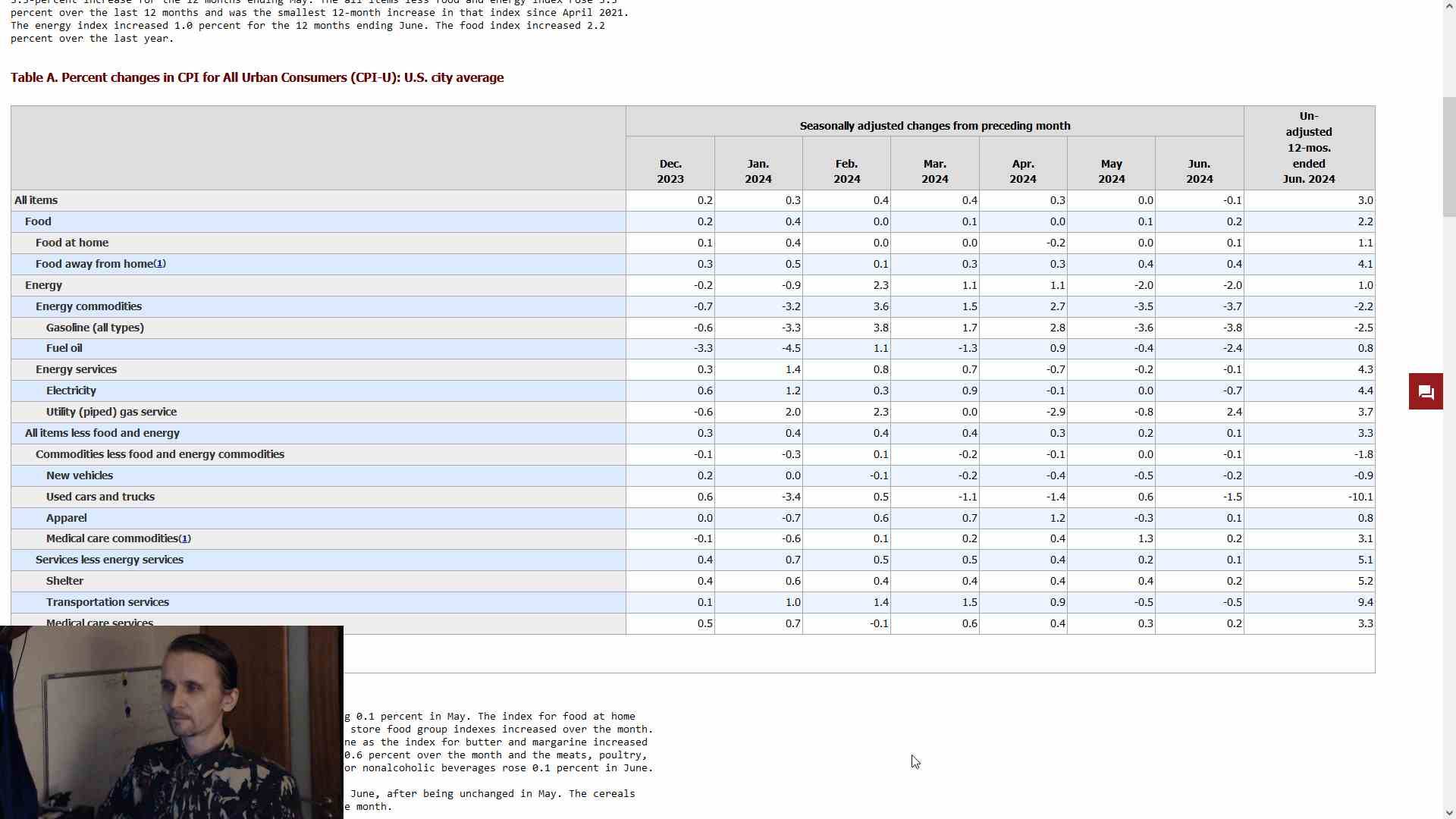The width and height of the screenshot is (1456, 819).
Task: Click the Used cars and trucks row label
Action: pos(100,497)
